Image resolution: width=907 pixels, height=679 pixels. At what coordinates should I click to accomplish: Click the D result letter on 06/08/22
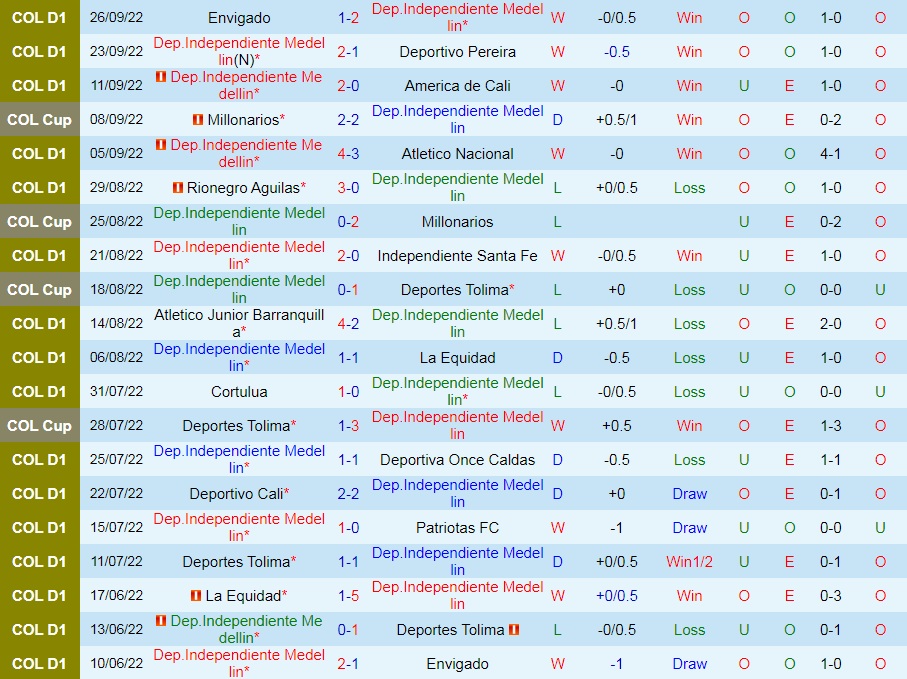pyautogui.click(x=558, y=358)
